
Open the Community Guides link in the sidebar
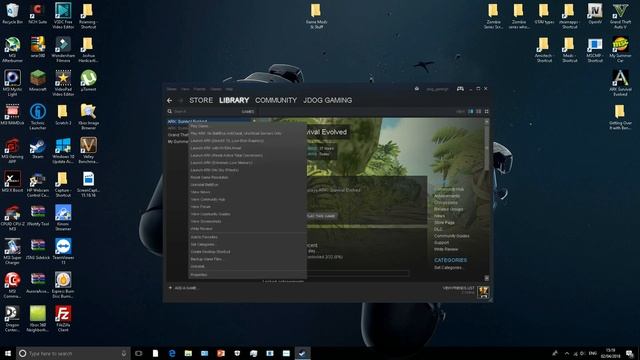coord(451,236)
